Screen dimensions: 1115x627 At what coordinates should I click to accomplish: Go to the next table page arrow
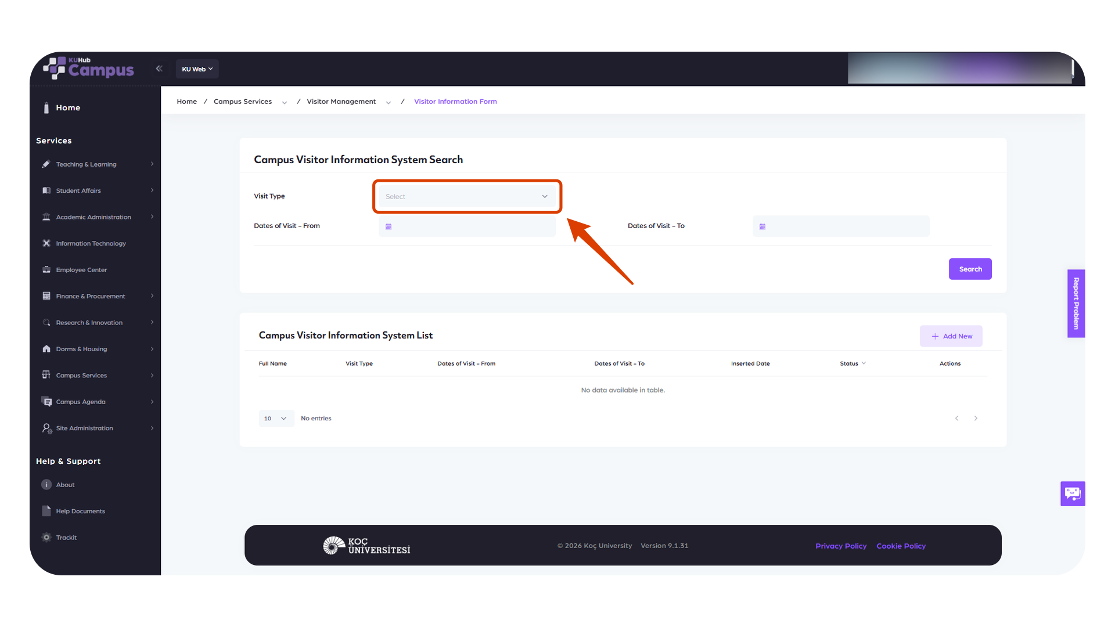point(976,418)
